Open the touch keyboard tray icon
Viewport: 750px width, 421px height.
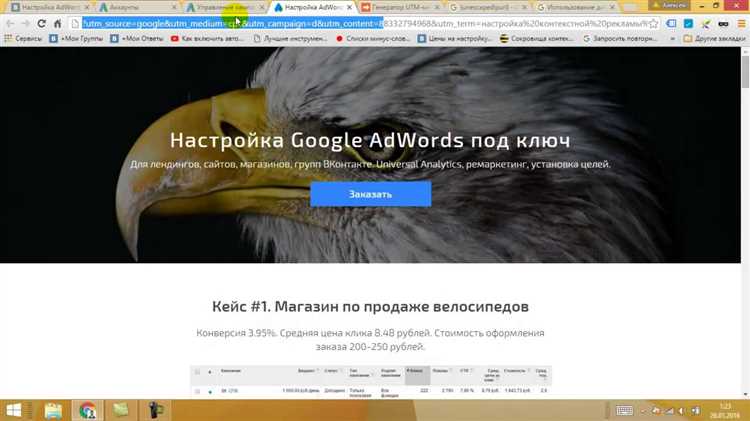click(624, 411)
